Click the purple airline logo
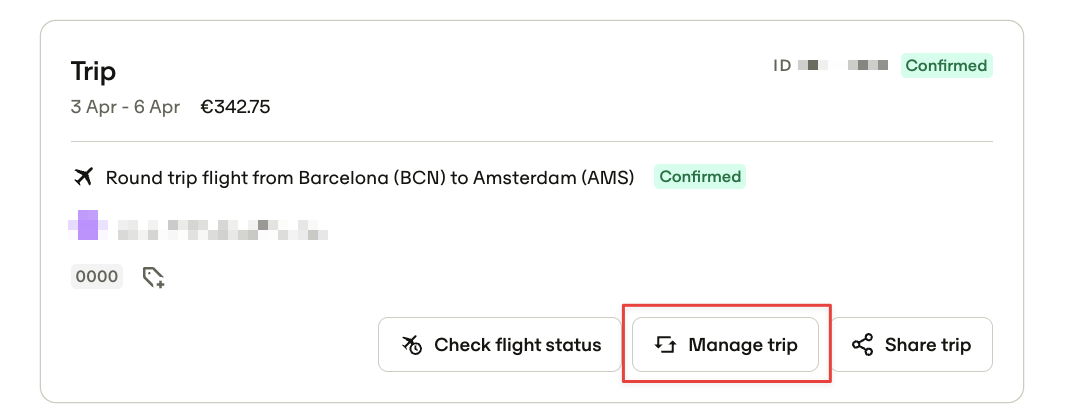1070x419 pixels. point(87,225)
